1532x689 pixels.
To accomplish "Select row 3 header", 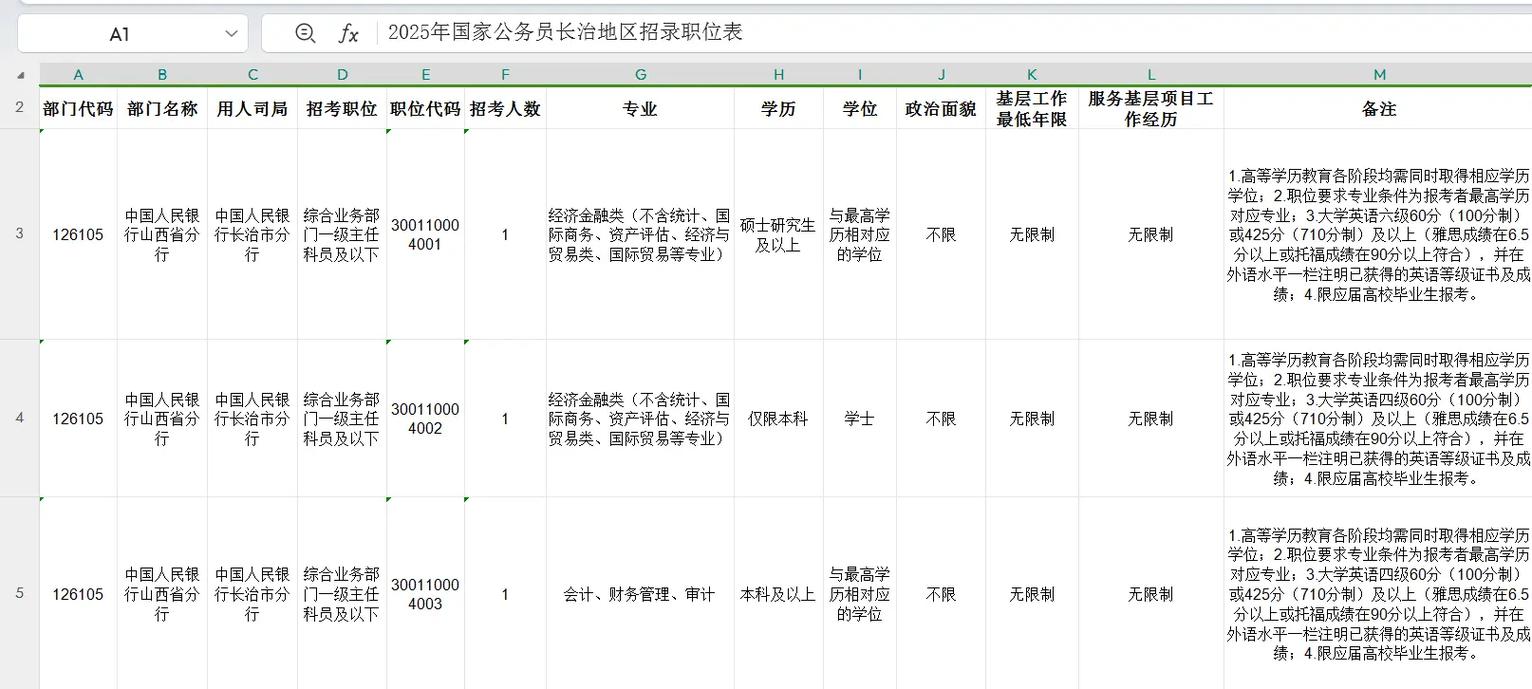I will point(17,234).
